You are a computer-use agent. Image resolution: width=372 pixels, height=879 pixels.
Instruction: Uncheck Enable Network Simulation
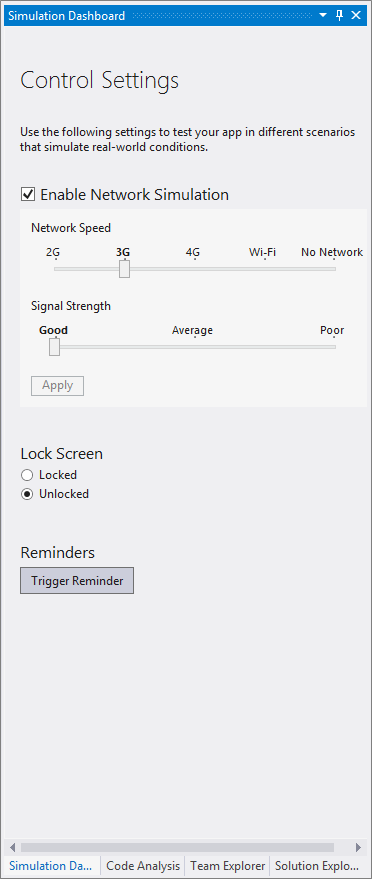click(x=27, y=195)
